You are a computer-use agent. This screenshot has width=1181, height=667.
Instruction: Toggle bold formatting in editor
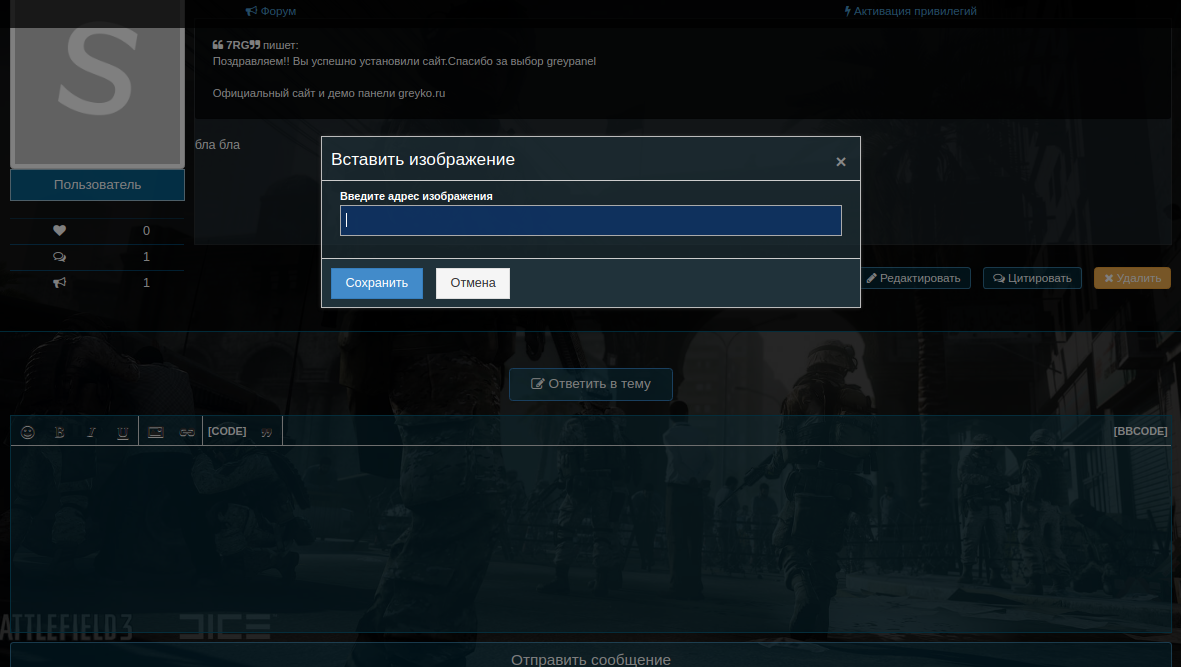coord(60,432)
